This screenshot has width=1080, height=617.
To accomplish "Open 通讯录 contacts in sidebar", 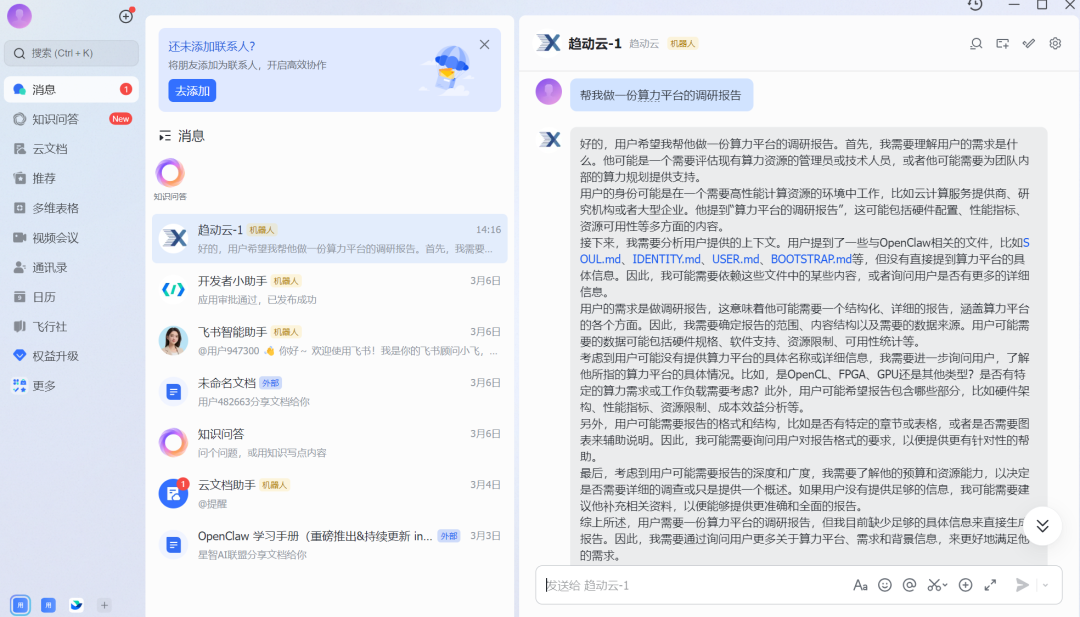I will pyautogui.click(x=72, y=267).
